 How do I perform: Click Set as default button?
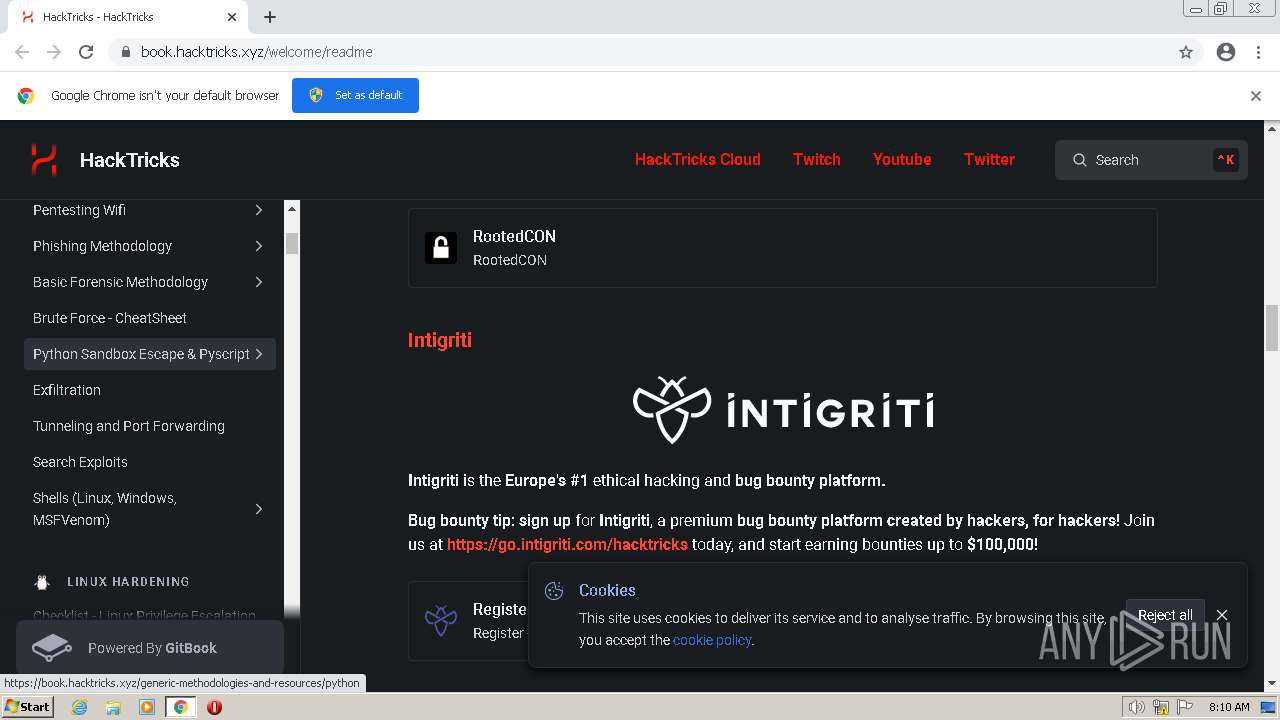point(355,95)
